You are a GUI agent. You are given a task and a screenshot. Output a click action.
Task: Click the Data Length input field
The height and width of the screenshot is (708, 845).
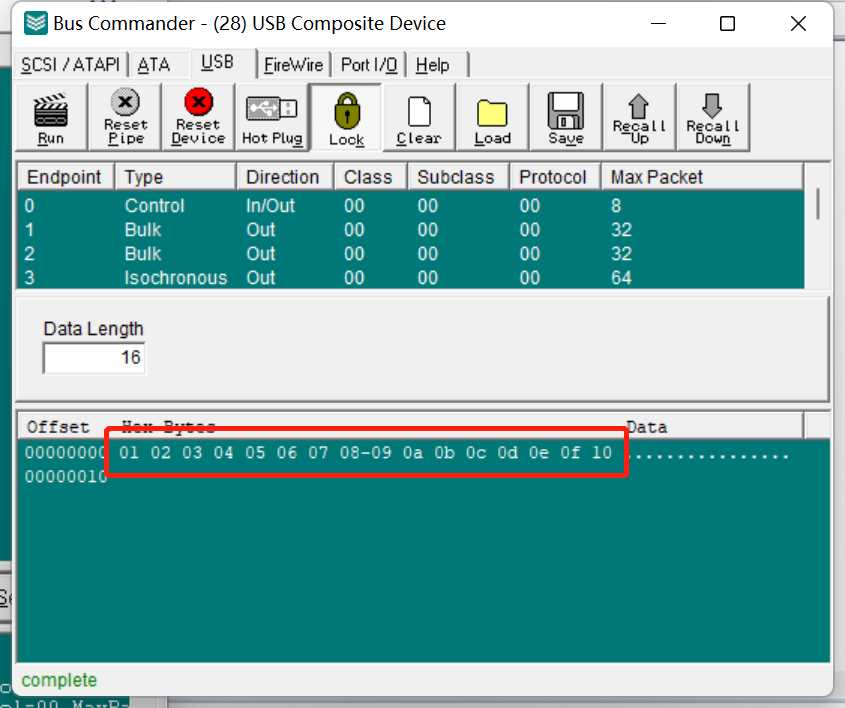point(94,357)
